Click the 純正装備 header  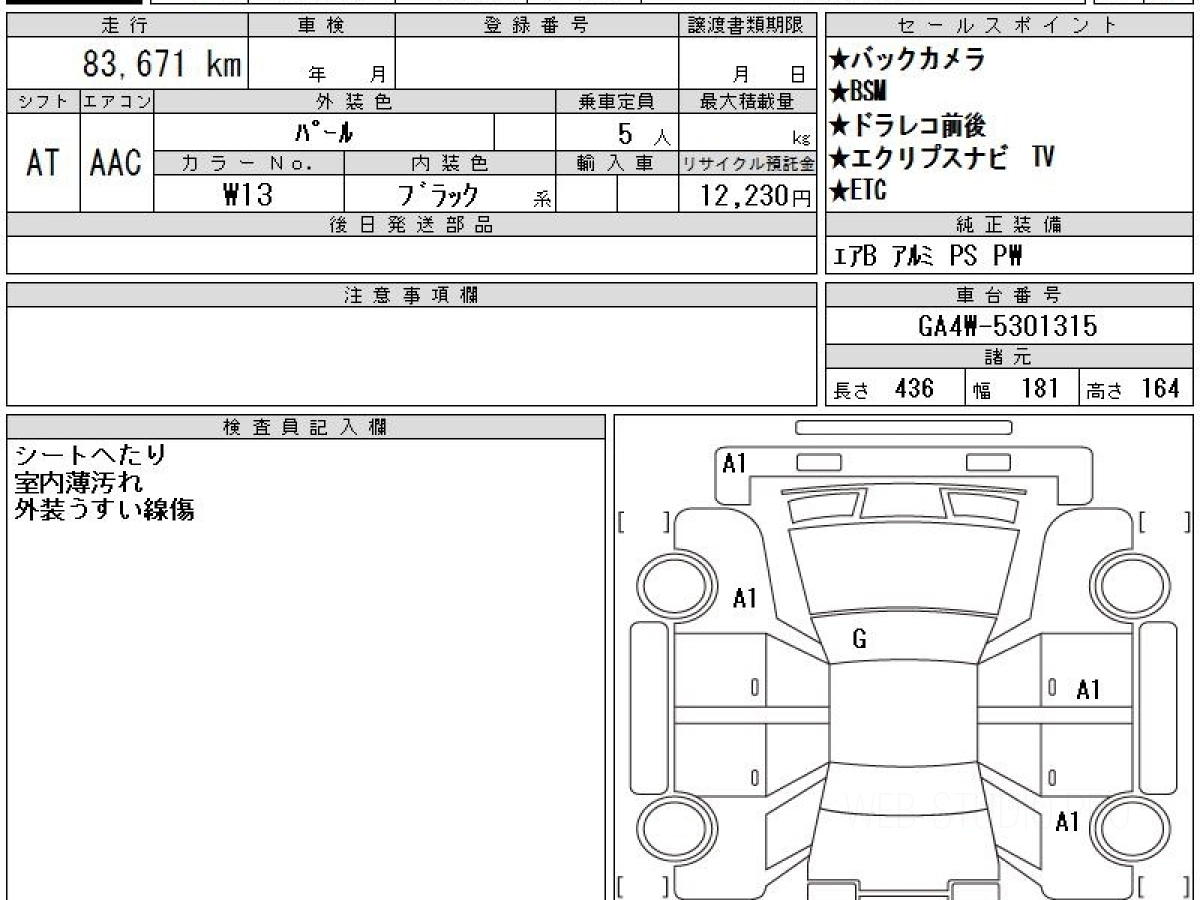[x=1009, y=225]
